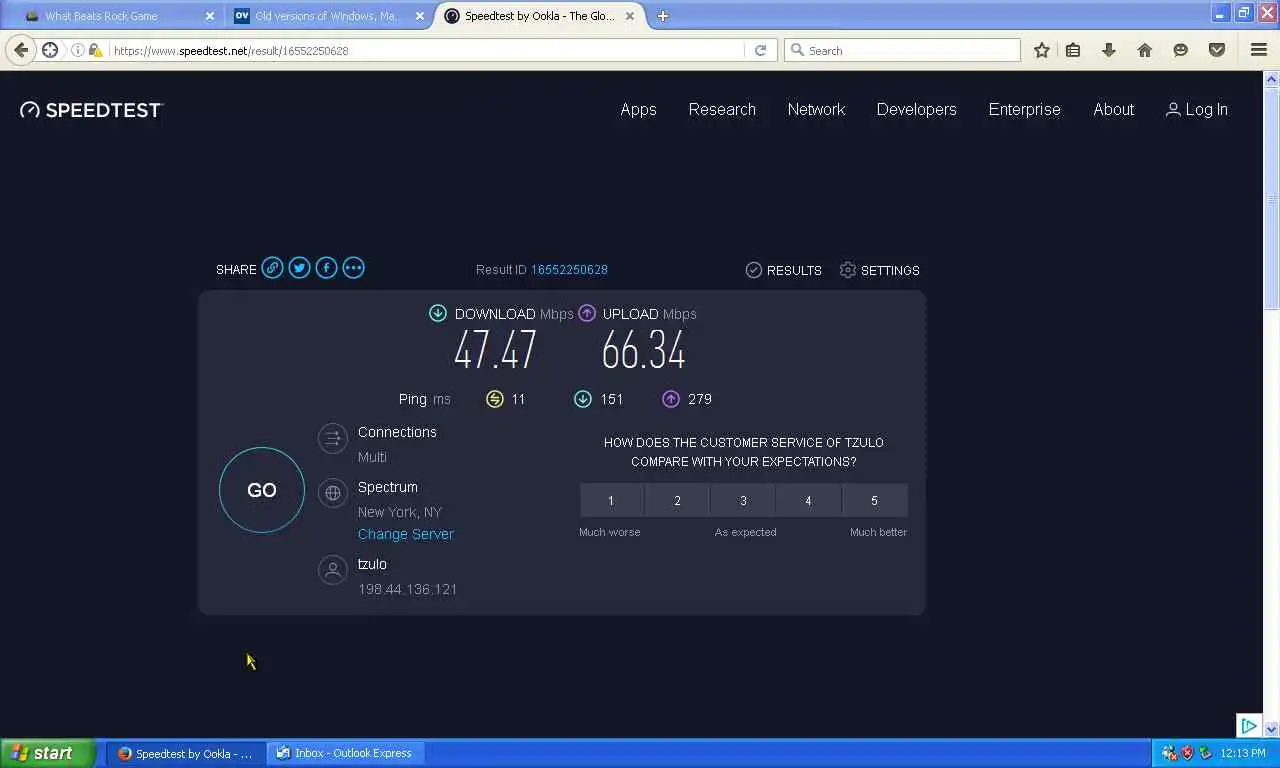1280x768 pixels.
Task: Click the 12:13 PM system clock
Action: tap(1243, 753)
